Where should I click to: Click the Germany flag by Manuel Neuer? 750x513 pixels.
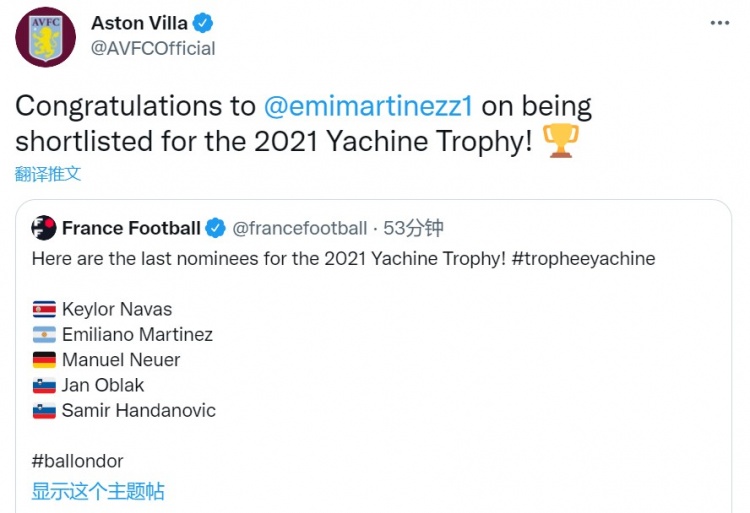[44, 360]
